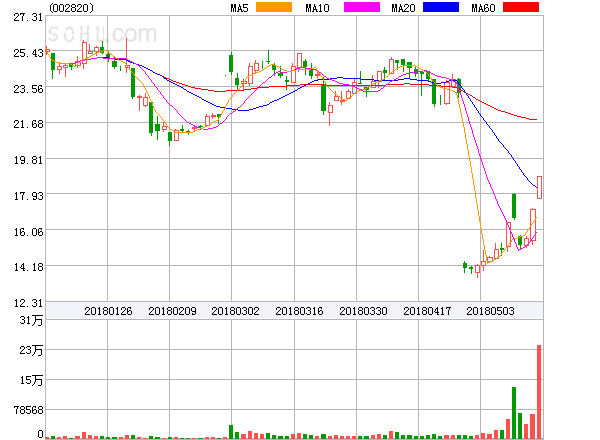Click the 17.93 price axis label
The image size is (600, 440).
[28, 196]
